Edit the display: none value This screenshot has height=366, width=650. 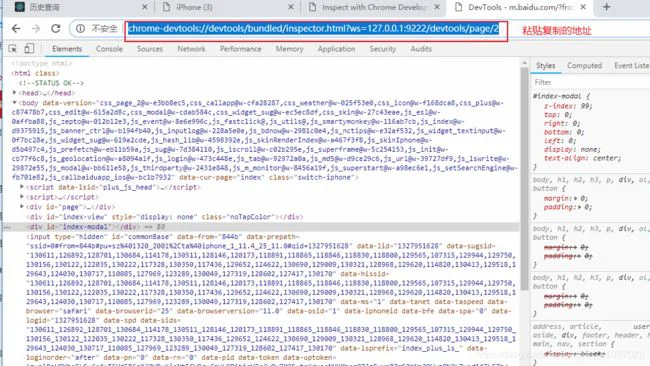[x=589, y=149]
